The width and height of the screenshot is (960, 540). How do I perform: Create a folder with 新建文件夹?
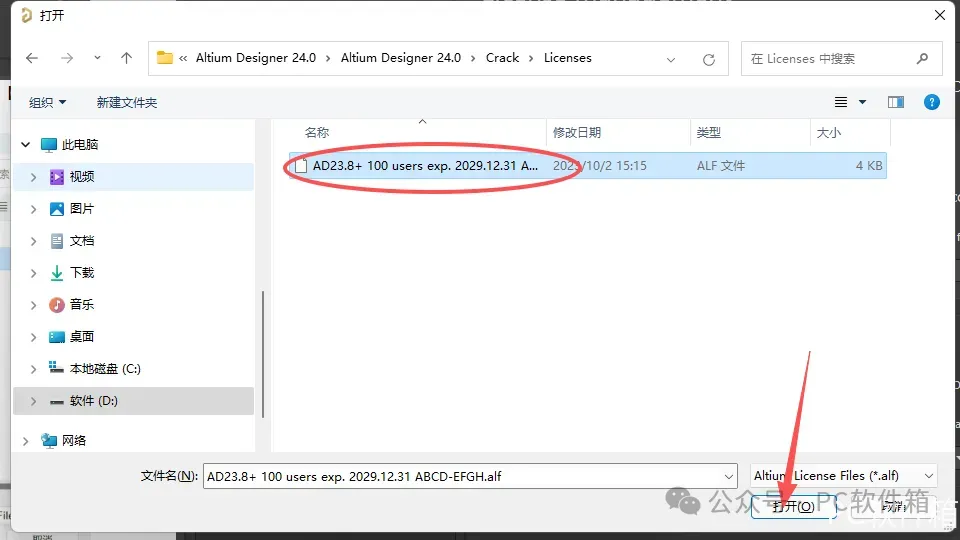[127, 102]
